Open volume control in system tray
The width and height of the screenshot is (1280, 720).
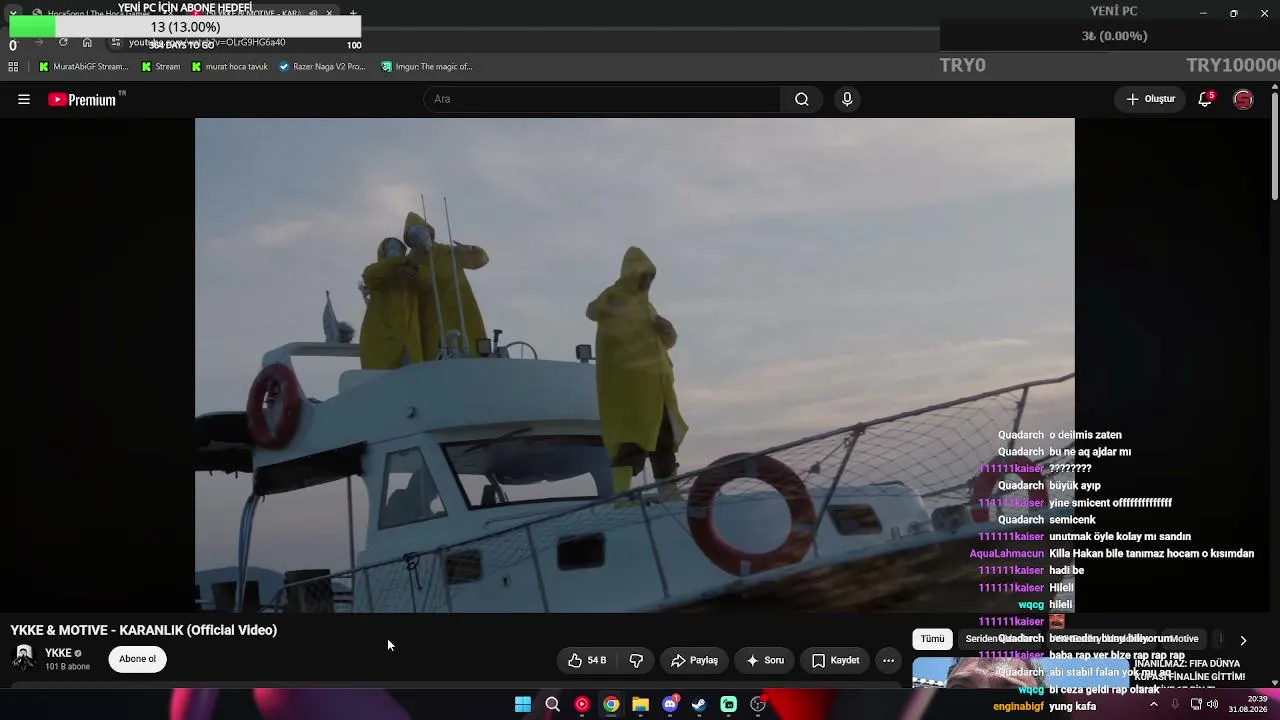point(1212,704)
